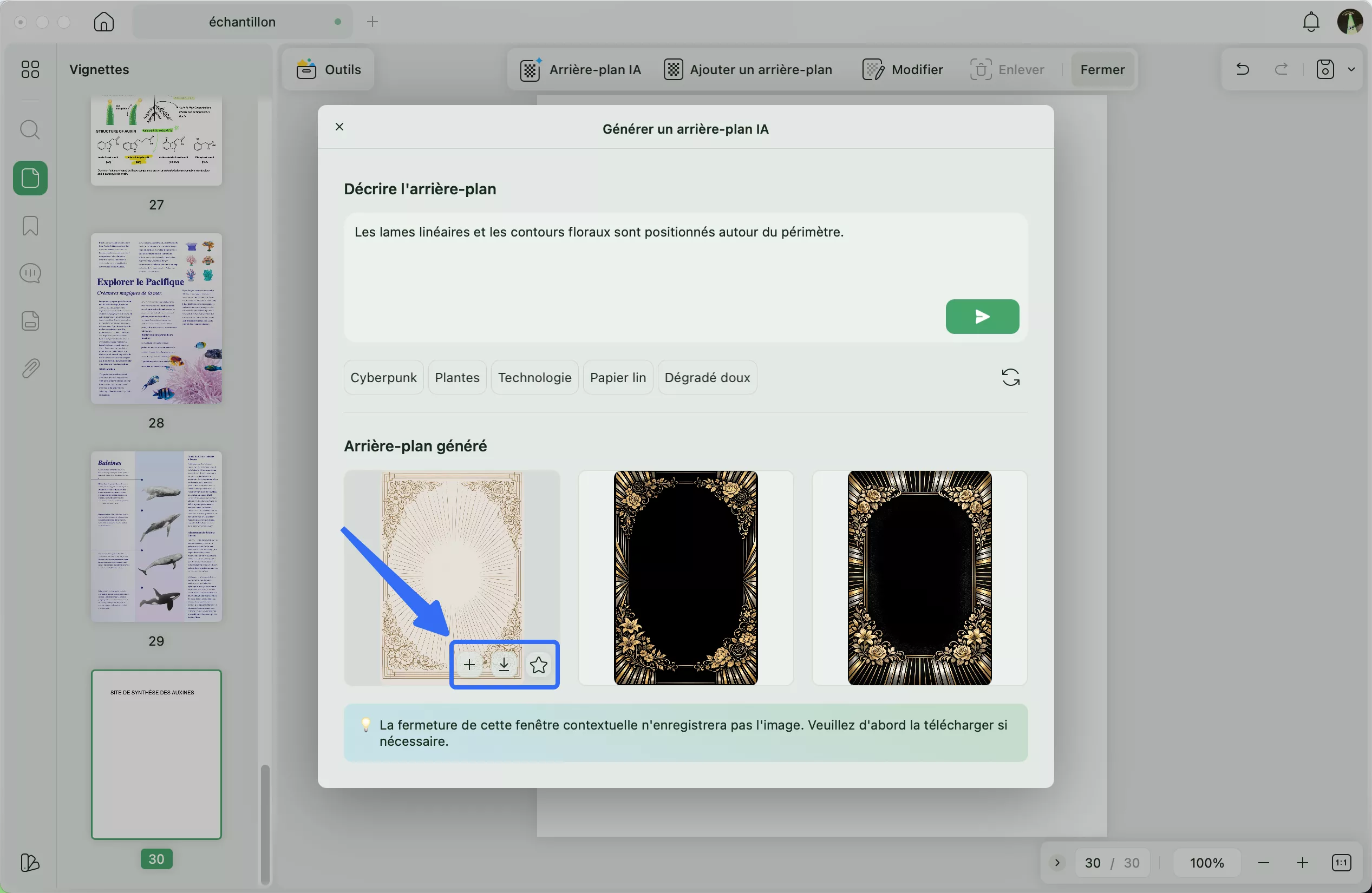Select the Cyberpunk style tag

click(383, 377)
